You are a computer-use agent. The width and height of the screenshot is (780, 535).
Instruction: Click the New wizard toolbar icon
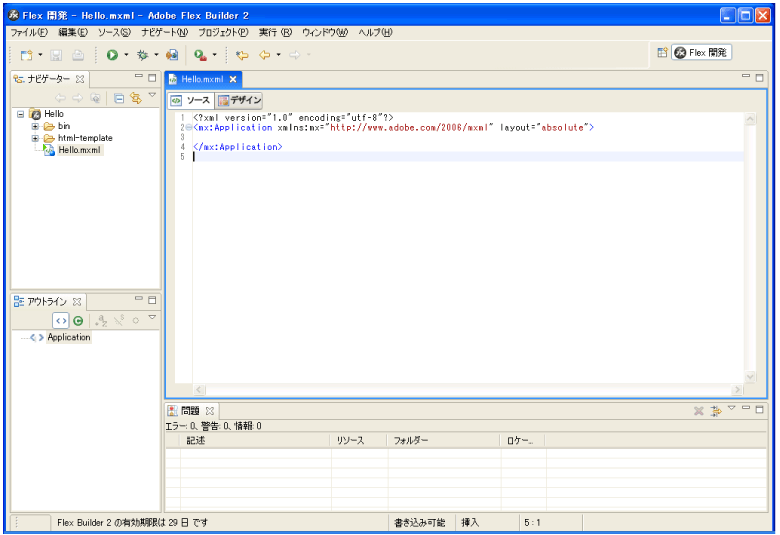[x=26, y=55]
